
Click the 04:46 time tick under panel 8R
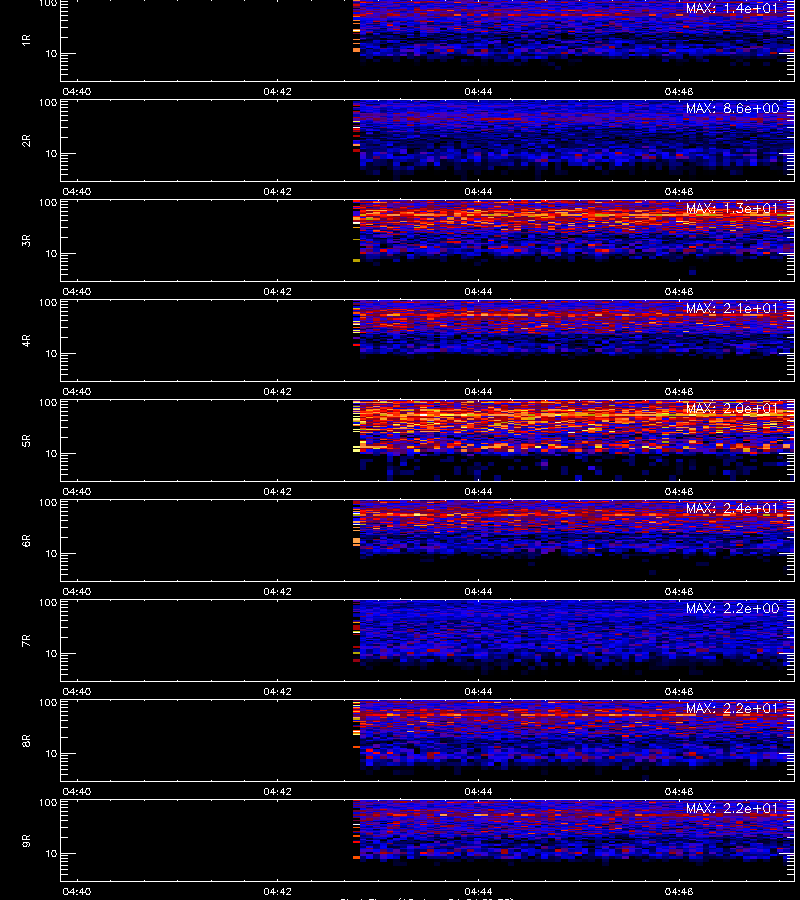[679, 791]
